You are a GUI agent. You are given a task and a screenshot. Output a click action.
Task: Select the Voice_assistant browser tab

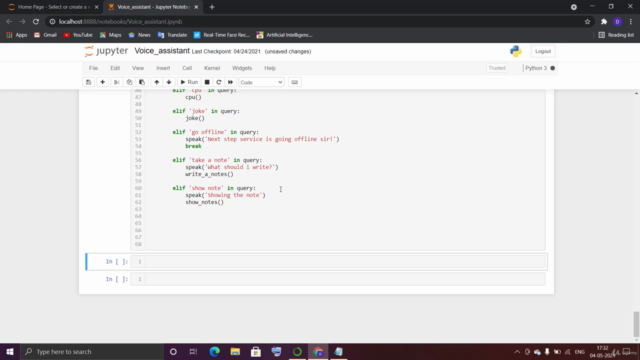coord(153,7)
